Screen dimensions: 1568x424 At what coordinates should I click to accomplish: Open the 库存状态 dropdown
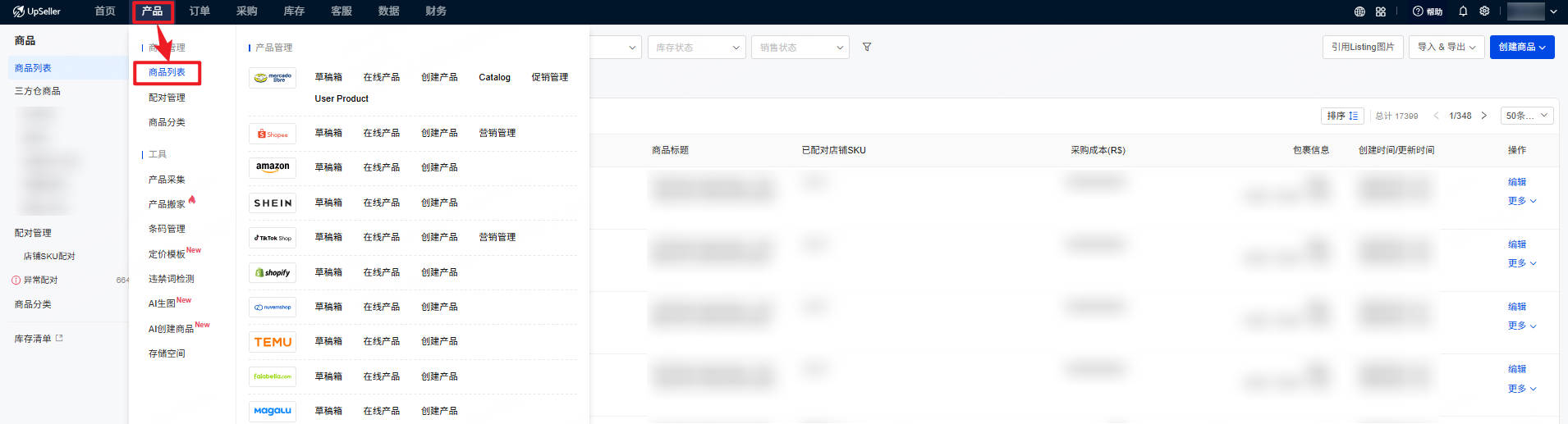697,47
